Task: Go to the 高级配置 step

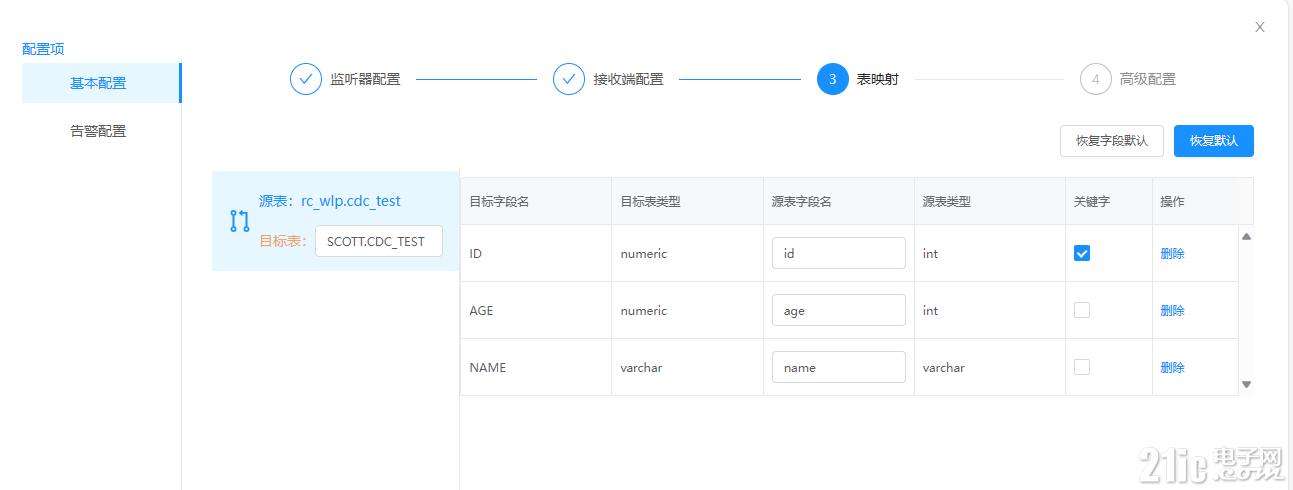Action: point(1148,79)
